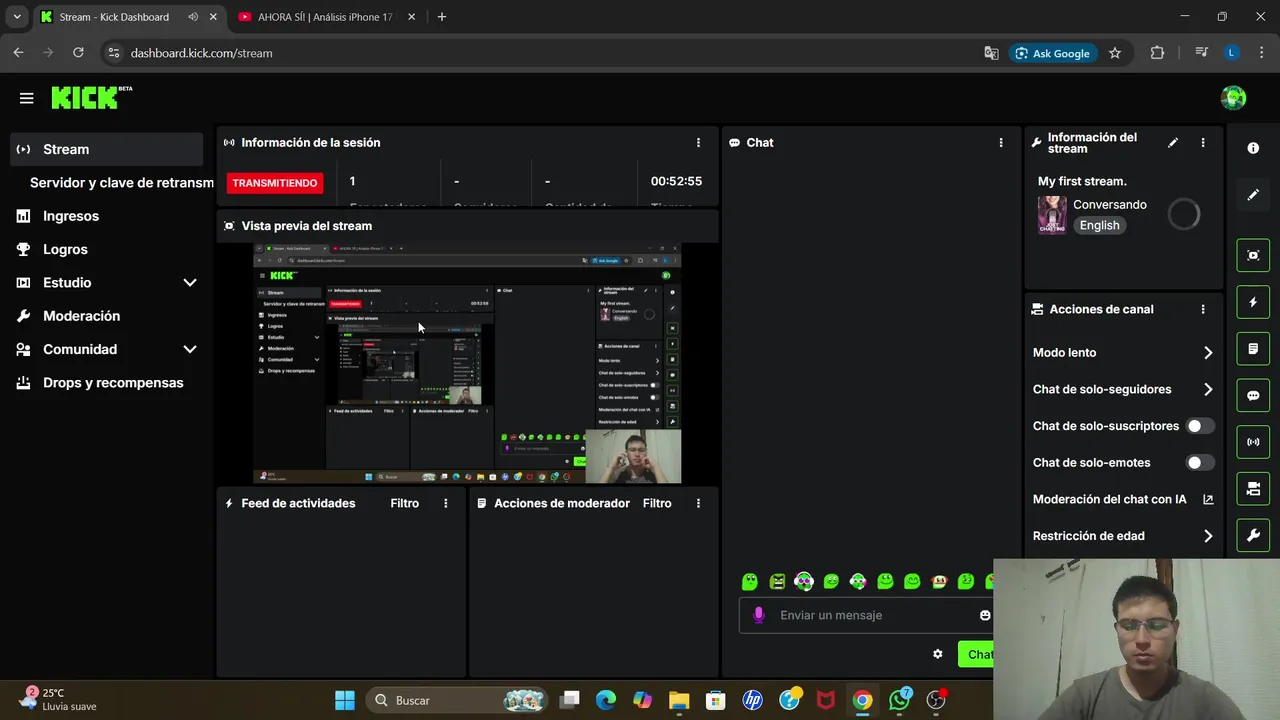The height and width of the screenshot is (720, 1280).
Task: Edit stream info via pencil in panel header
Action: tap(1173, 143)
